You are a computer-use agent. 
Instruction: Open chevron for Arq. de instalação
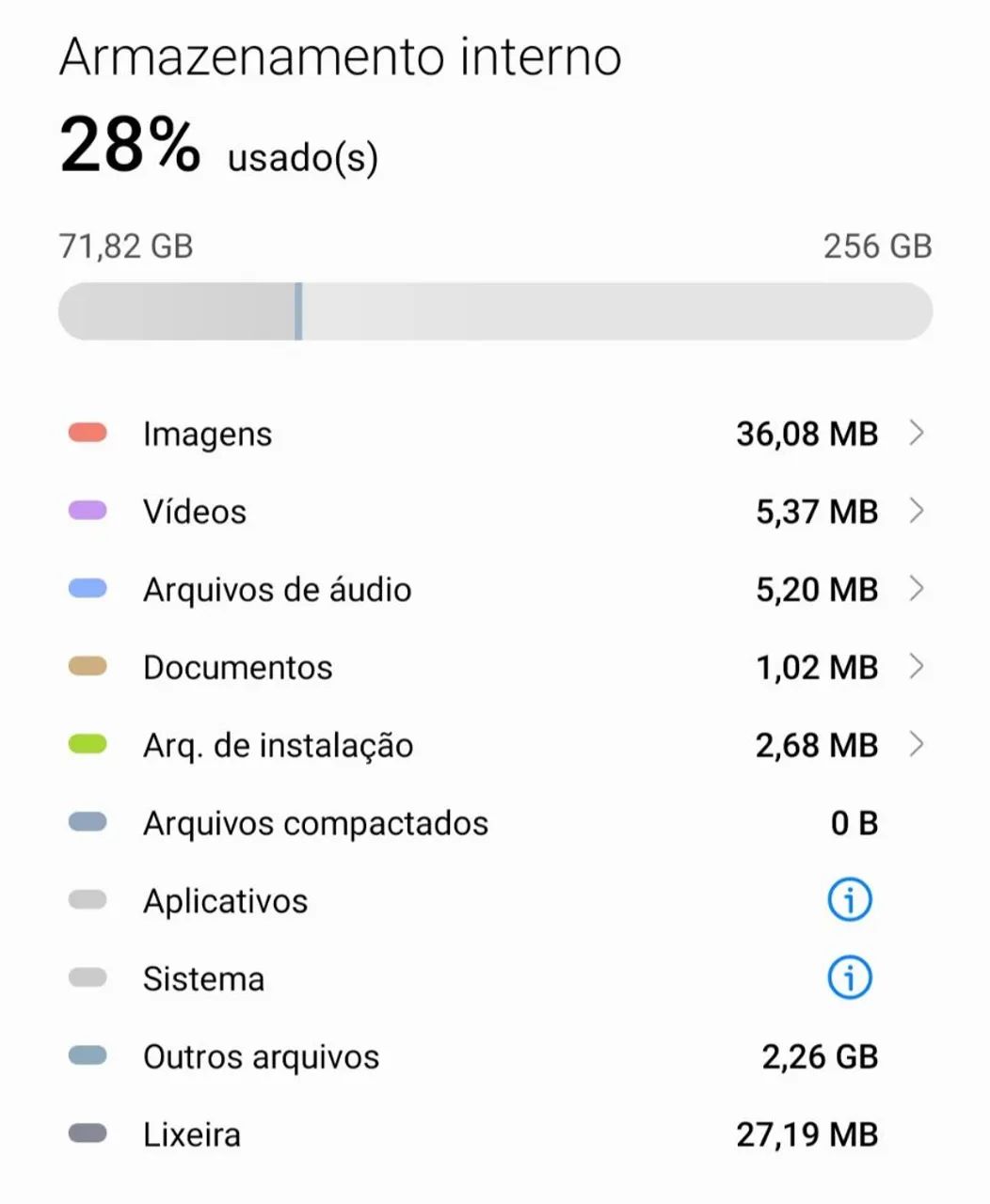[916, 745]
